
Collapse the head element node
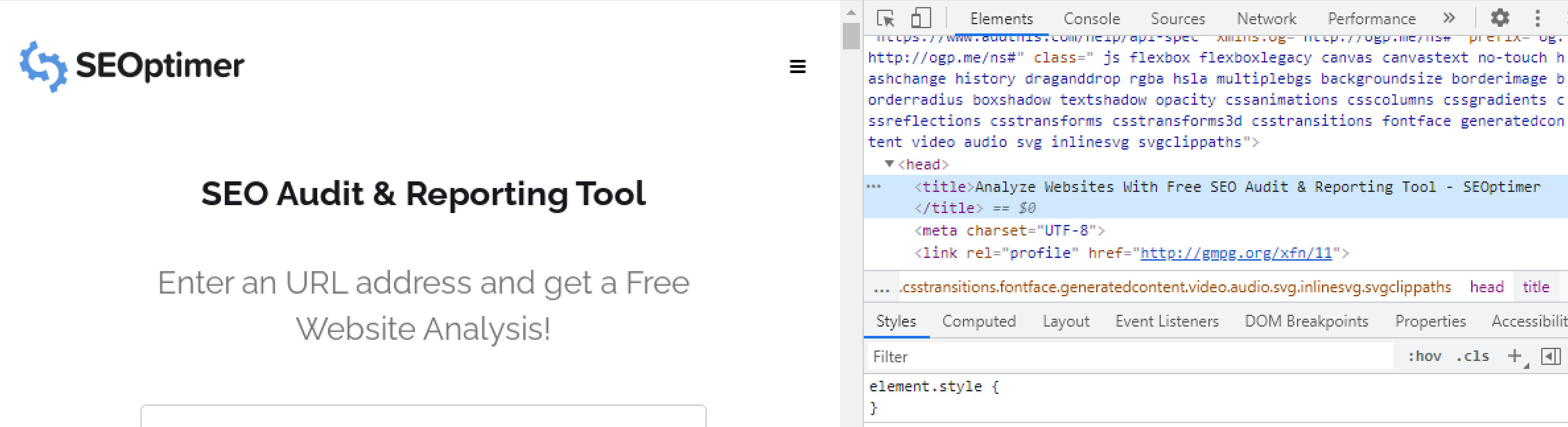coord(889,164)
